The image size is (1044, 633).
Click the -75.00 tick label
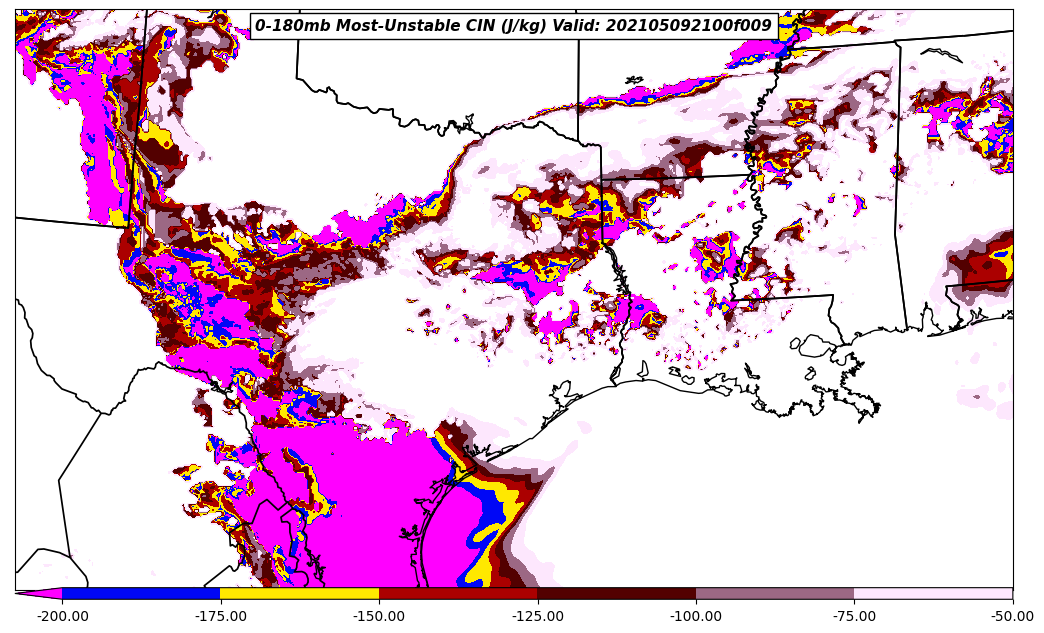click(854, 616)
